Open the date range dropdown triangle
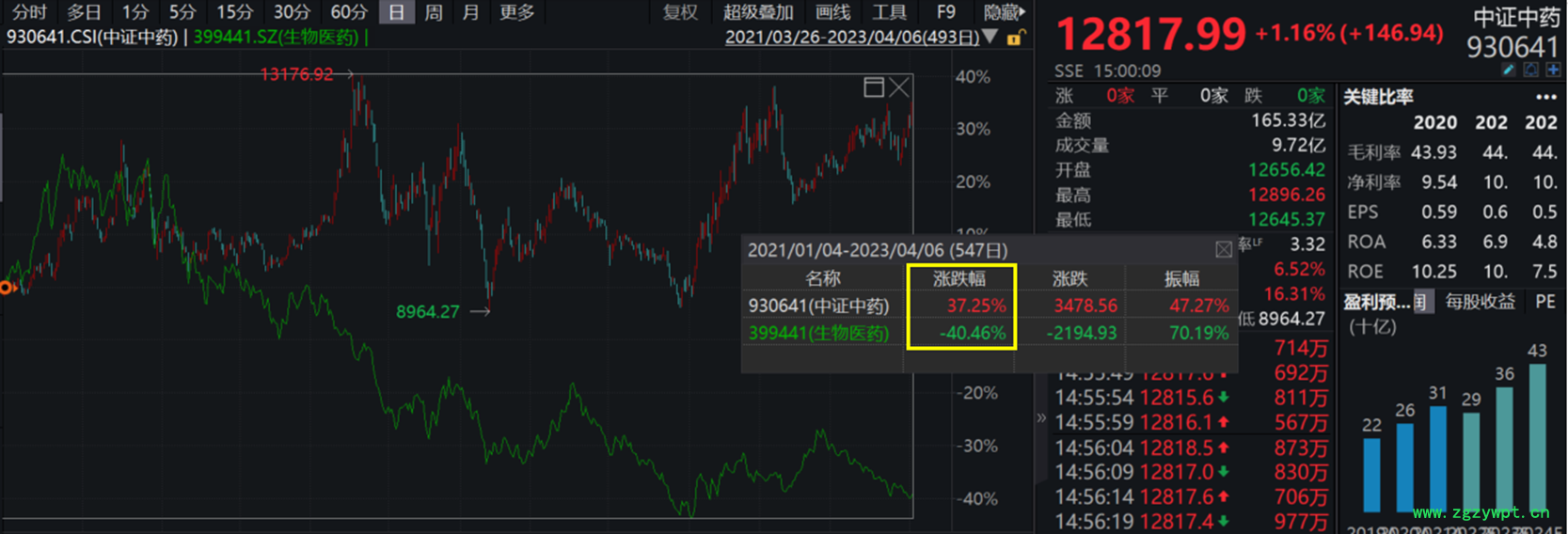This screenshot has height=534, width=1568. (990, 37)
